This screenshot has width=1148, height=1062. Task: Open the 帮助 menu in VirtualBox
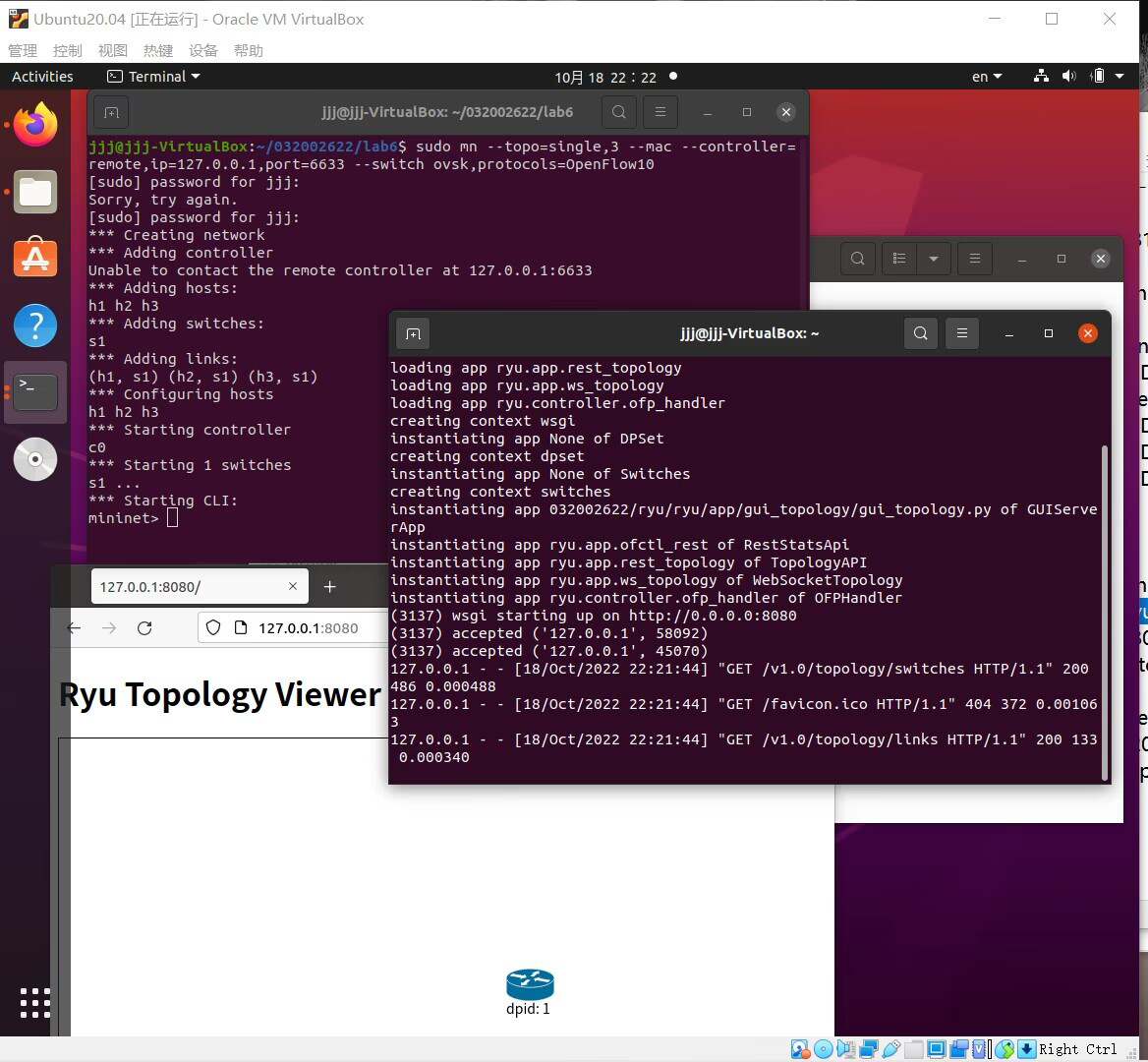(249, 50)
